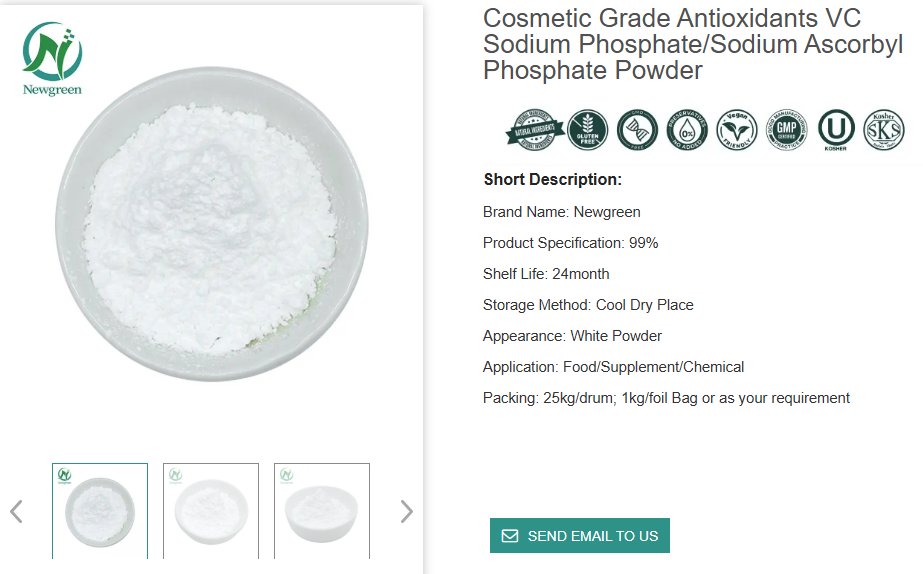The width and height of the screenshot is (923, 574).
Task: Click the Vegan Friendly badge
Action: pyautogui.click(x=737, y=130)
